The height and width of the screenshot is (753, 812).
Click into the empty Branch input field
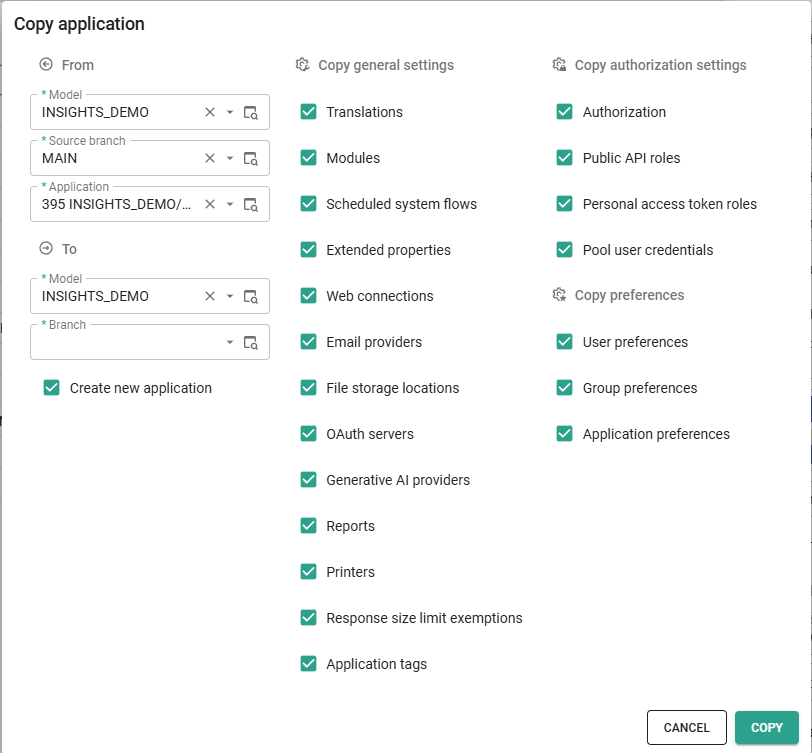(125, 343)
